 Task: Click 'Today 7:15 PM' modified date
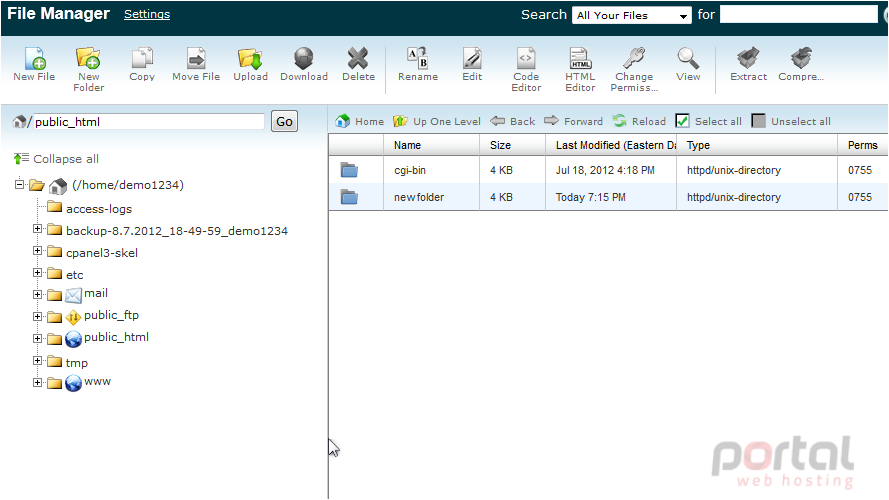[x=591, y=197]
